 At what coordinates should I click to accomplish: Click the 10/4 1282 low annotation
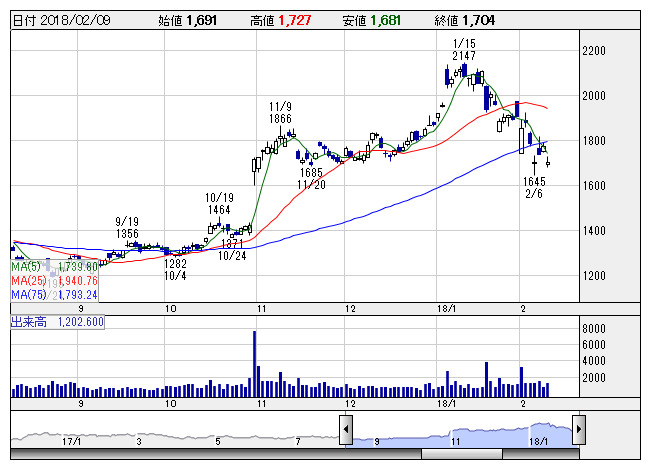tap(177, 269)
